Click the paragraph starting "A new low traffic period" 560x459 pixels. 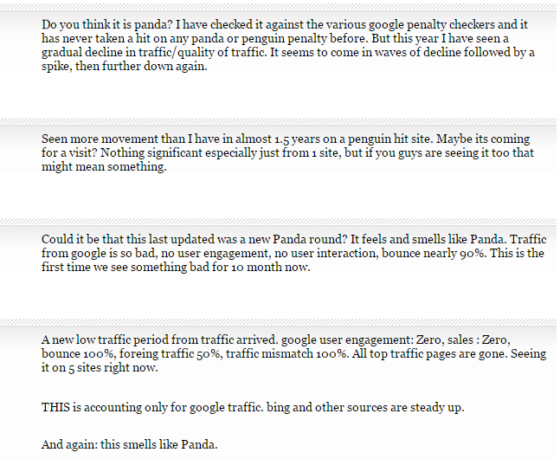(294, 353)
